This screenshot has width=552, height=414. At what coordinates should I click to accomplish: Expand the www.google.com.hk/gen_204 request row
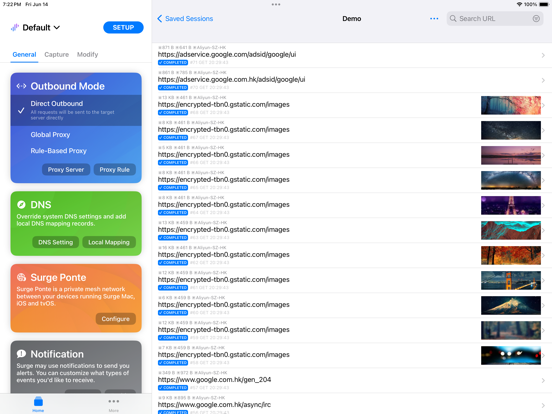tap(352, 381)
